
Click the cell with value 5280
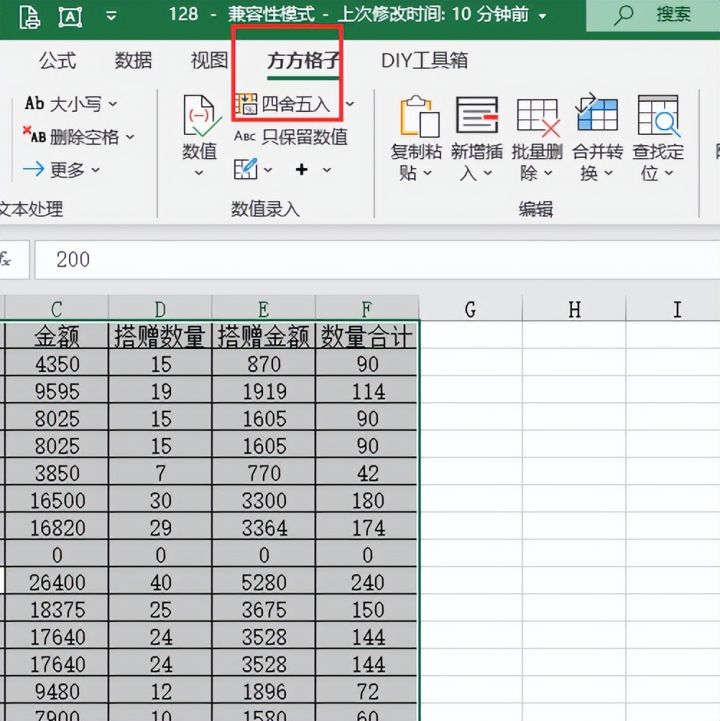pyautogui.click(x=263, y=582)
